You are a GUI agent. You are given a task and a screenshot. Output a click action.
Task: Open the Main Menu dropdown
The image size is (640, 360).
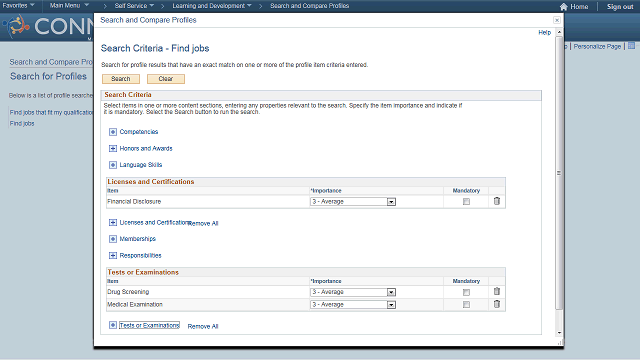[69, 6]
